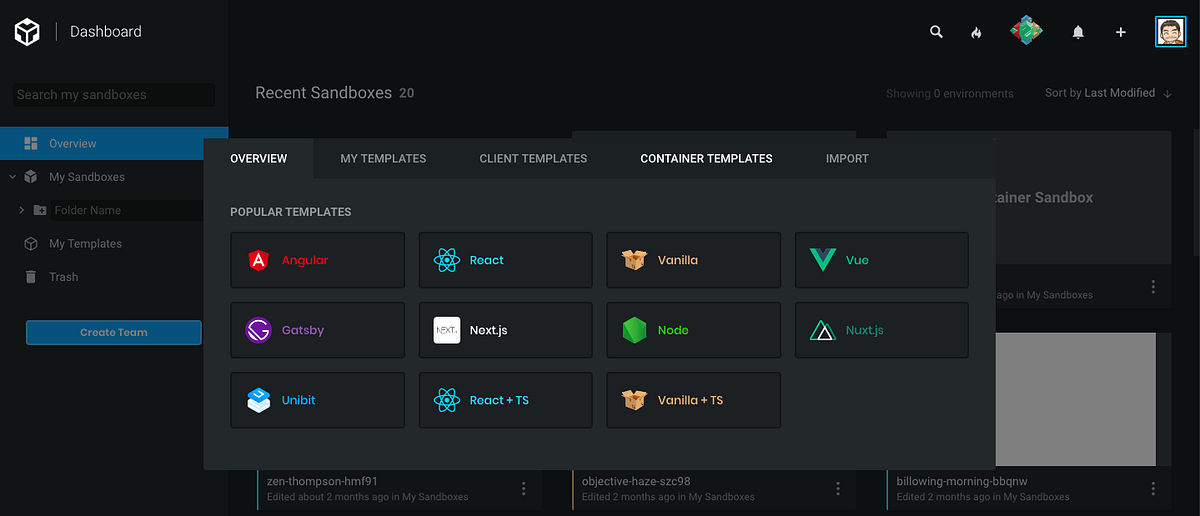The height and width of the screenshot is (516, 1200).
Task: Toggle the sort direction arrow
Action: pos(1167,93)
